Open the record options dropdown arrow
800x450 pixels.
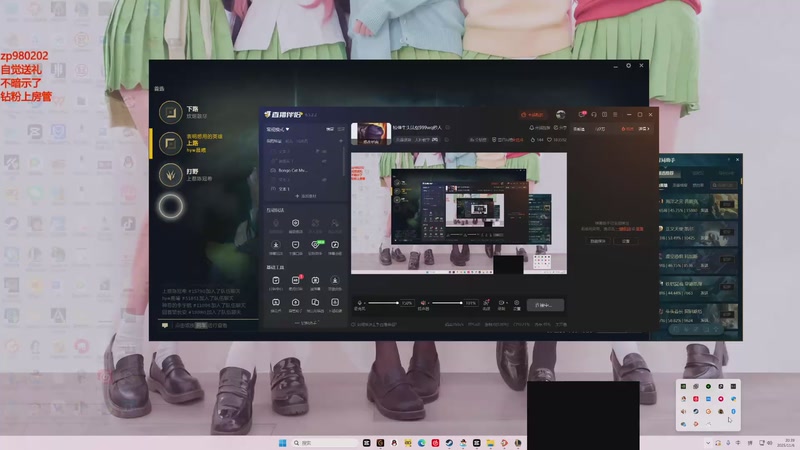tap(507, 304)
